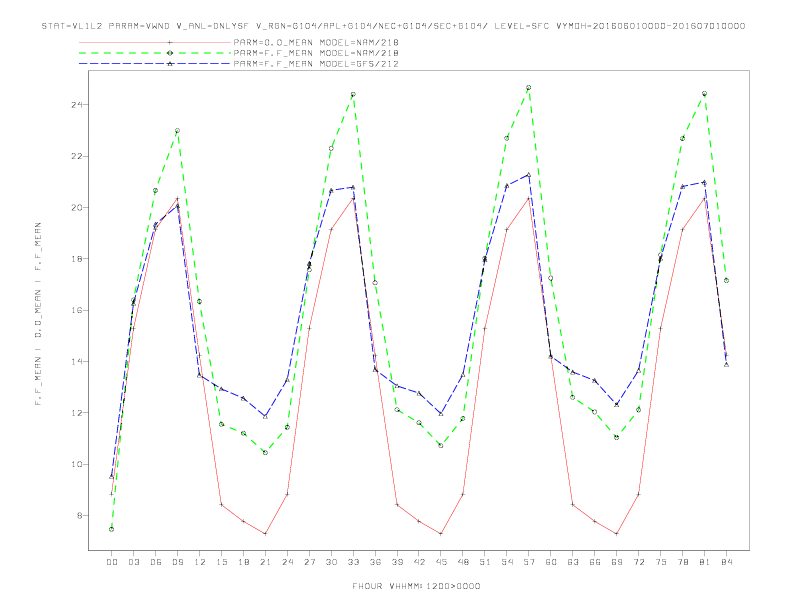792x612 pixels.
Task: Click x-axis tick label 81
Action: [705, 562]
